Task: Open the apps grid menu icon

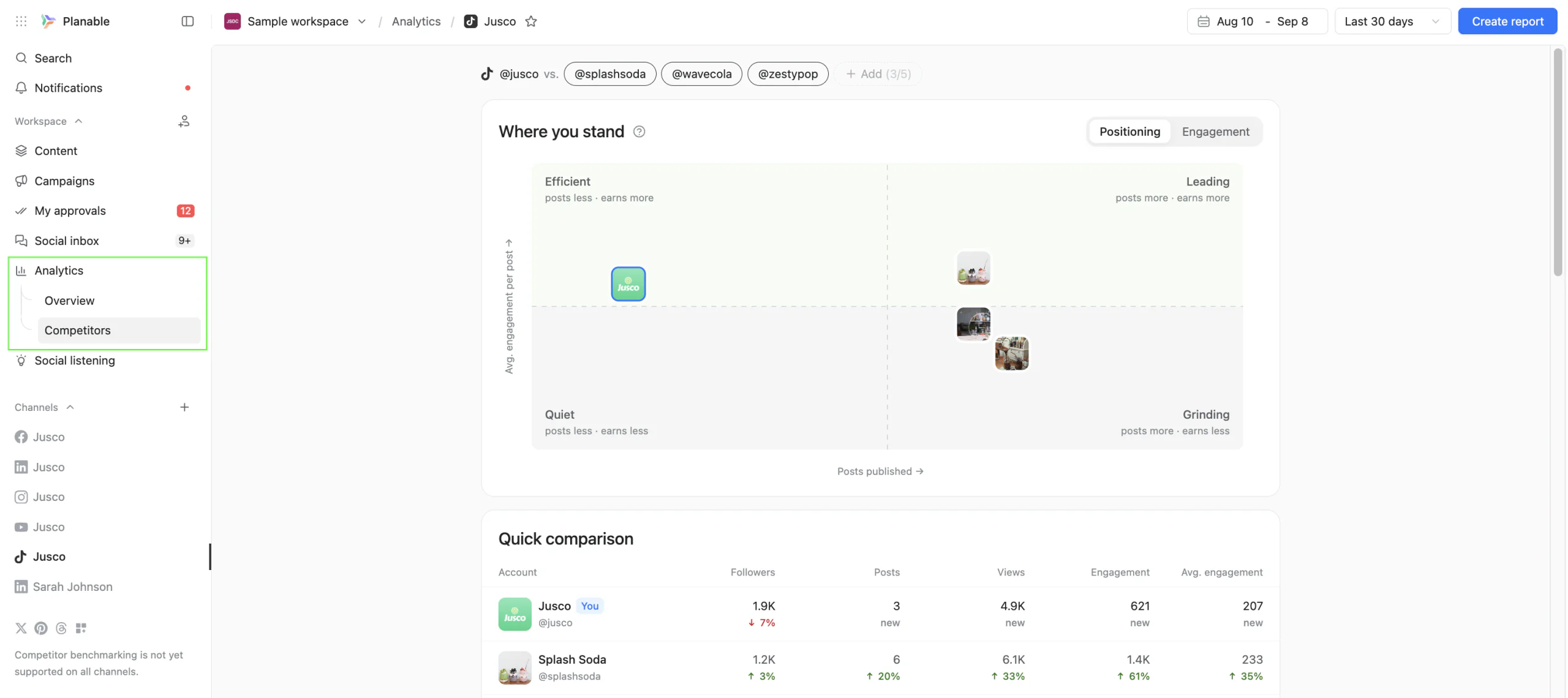Action: click(x=21, y=21)
